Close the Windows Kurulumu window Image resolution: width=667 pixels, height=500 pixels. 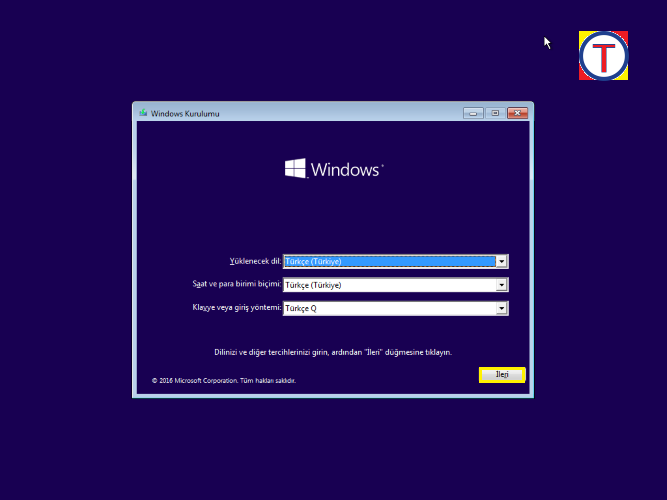tap(517, 113)
